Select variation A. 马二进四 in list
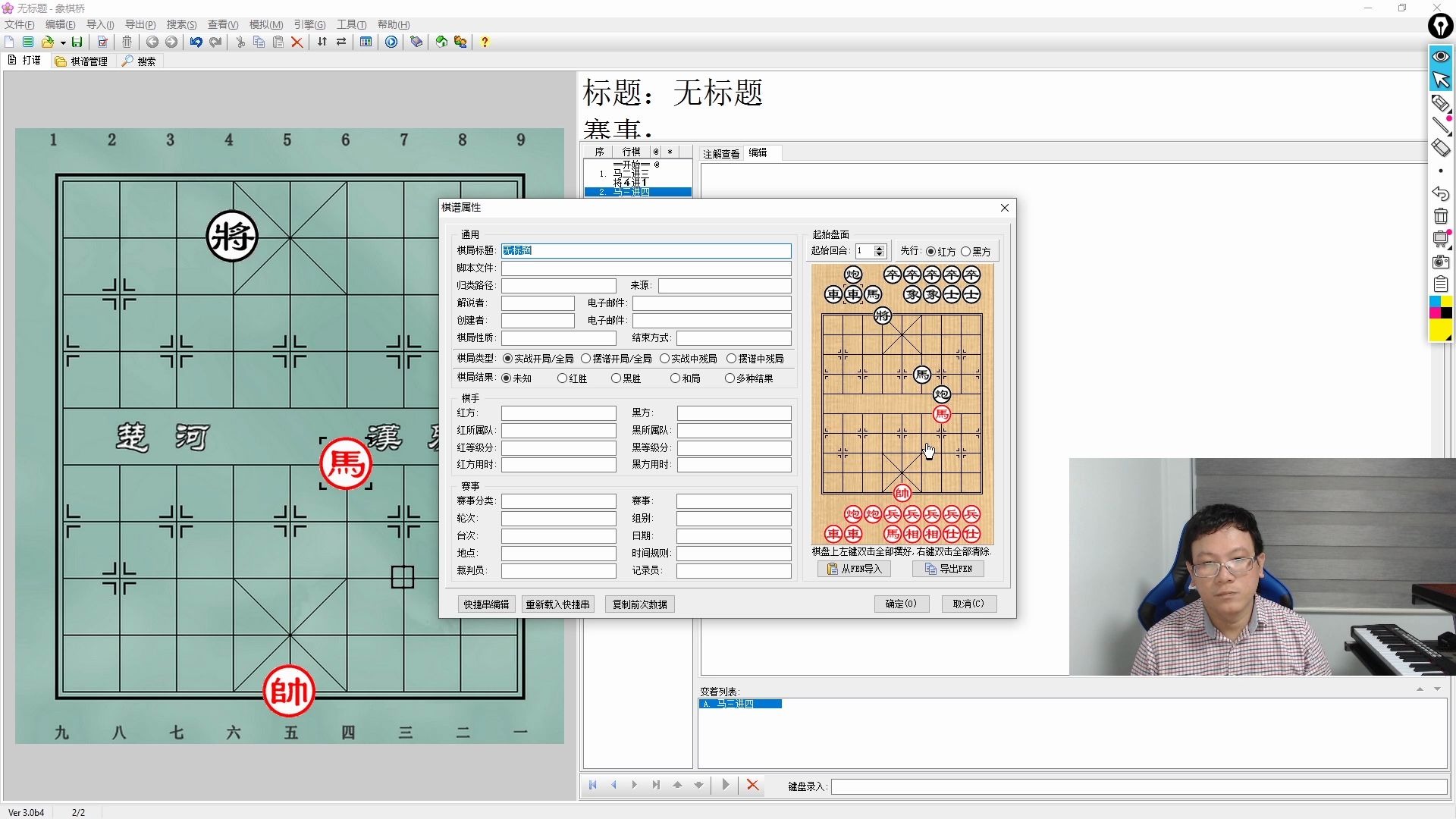The height and width of the screenshot is (819, 1456). [x=740, y=704]
